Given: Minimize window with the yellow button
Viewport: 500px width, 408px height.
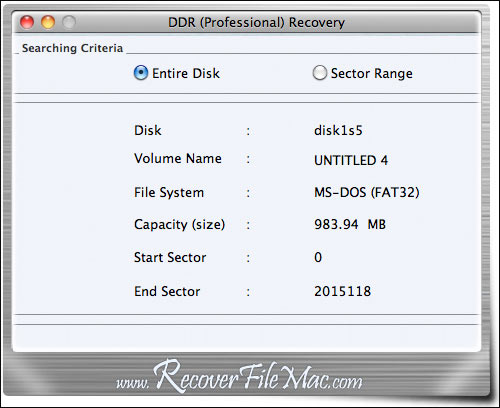Looking at the screenshot, I should [48, 22].
